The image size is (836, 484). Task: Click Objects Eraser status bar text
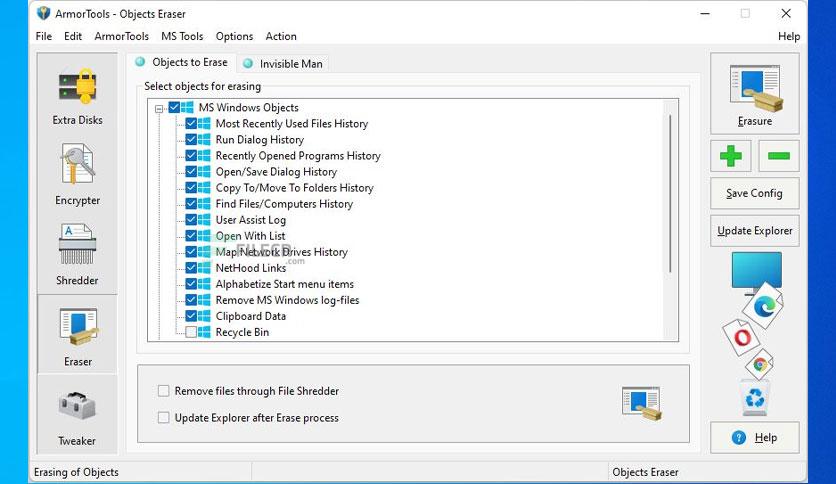(645, 472)
